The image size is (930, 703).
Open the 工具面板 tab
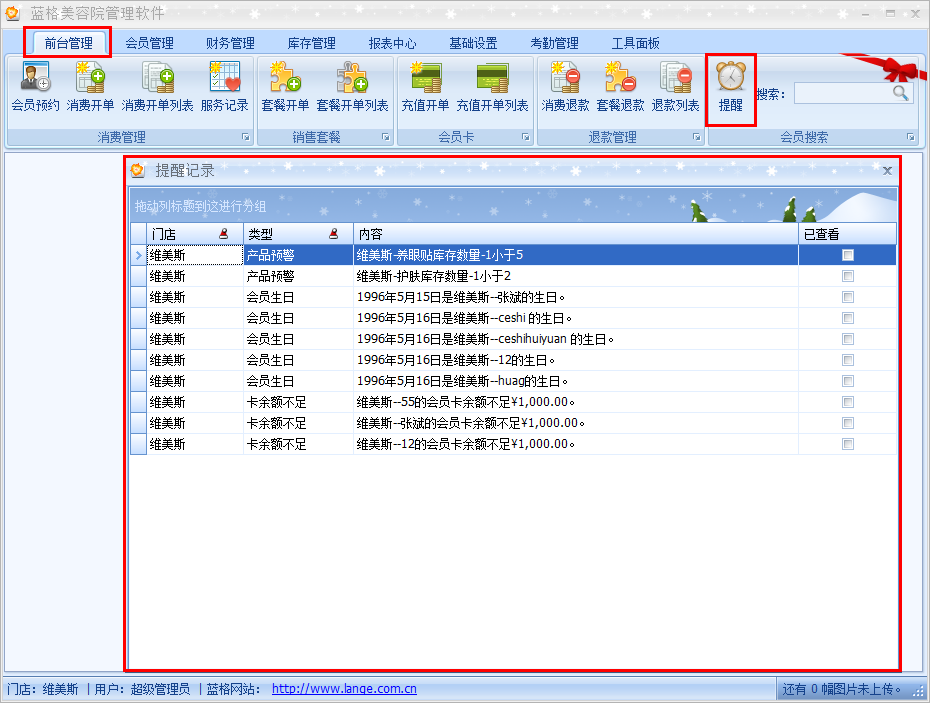pyautogui.click(x=635, y=43)
